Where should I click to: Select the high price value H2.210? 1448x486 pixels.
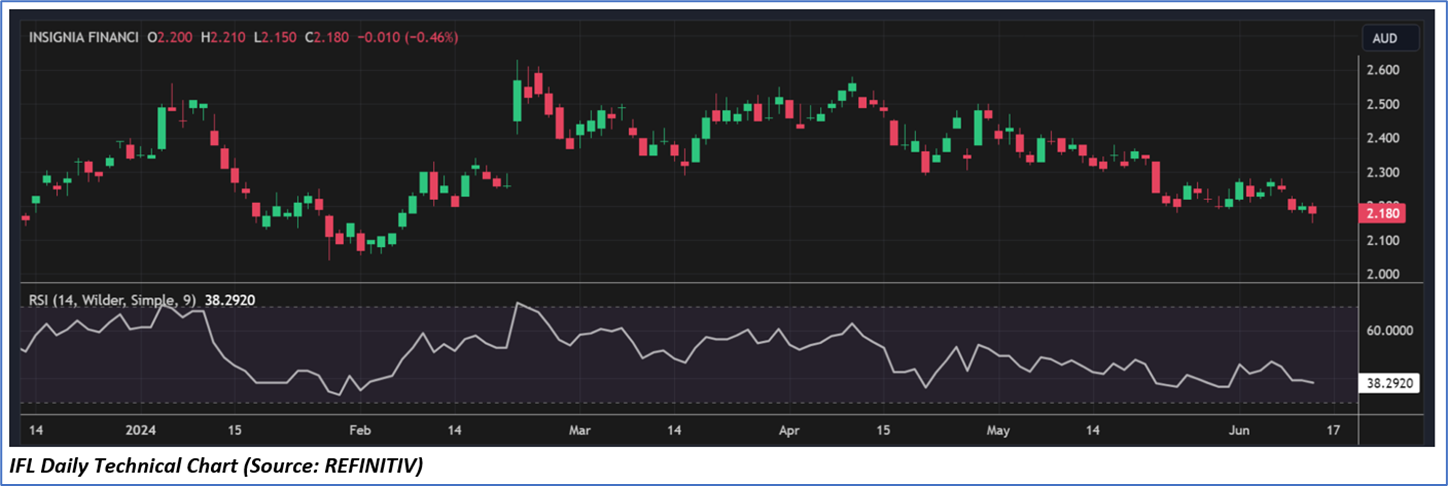tap(223, 37)
